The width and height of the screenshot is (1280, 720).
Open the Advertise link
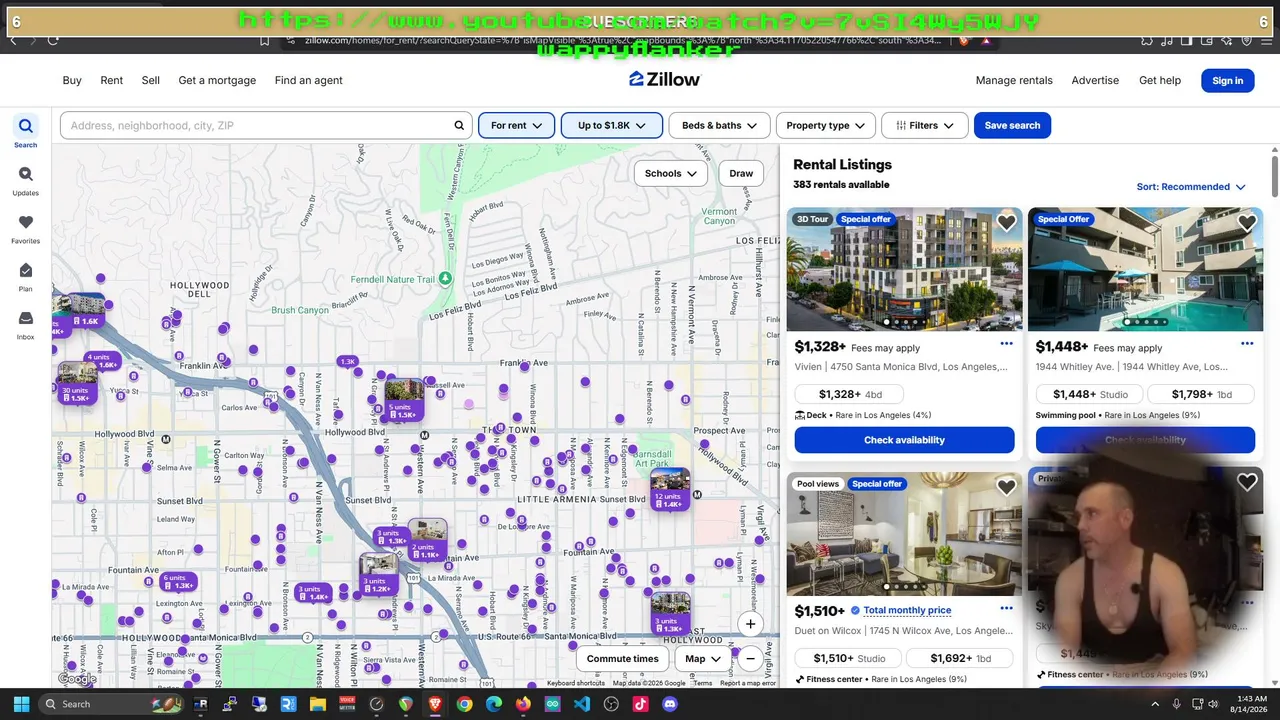(x=1095, y=80)
